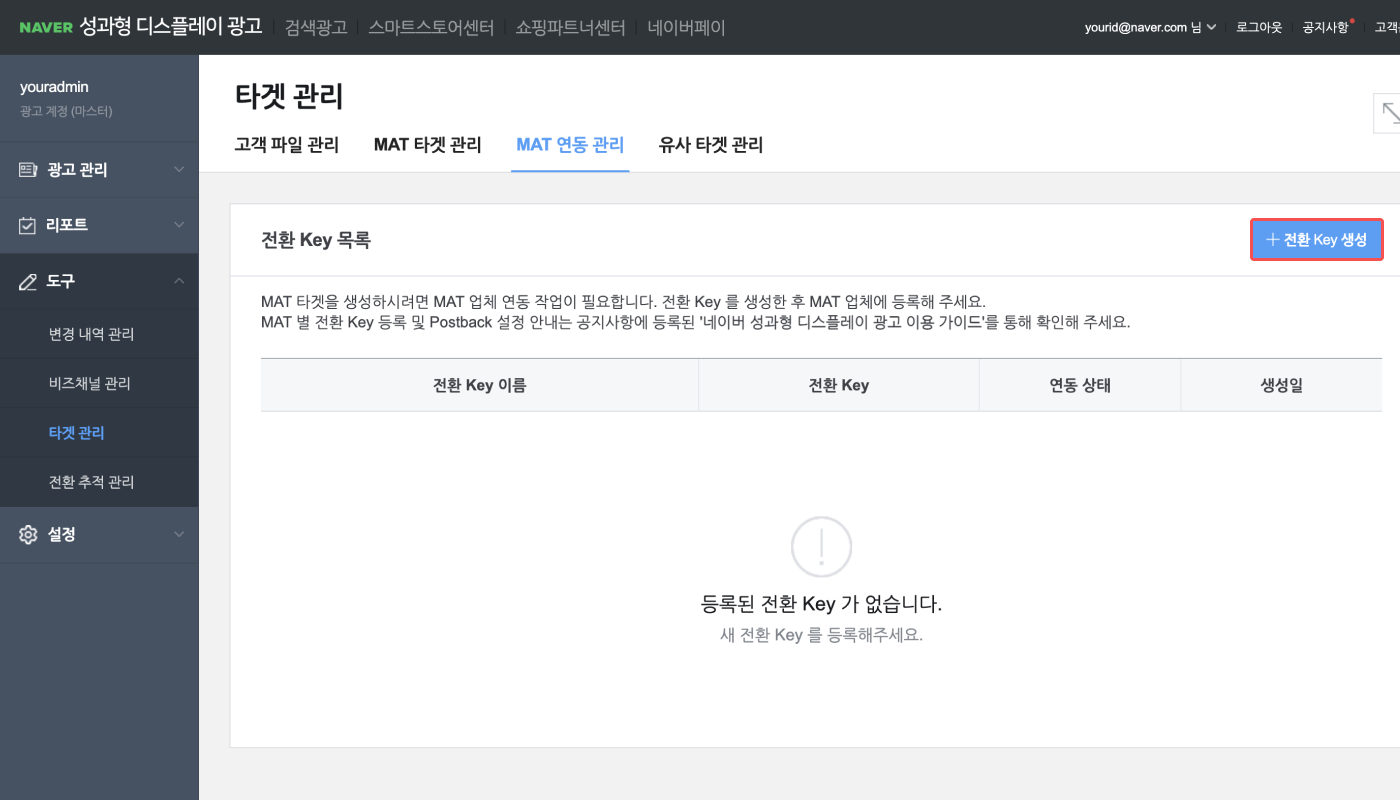Image resolution: width=1400 pixels, height=800 pixels.
Task: Click the 전환 Key column header
Action: [x=839, y=385]
